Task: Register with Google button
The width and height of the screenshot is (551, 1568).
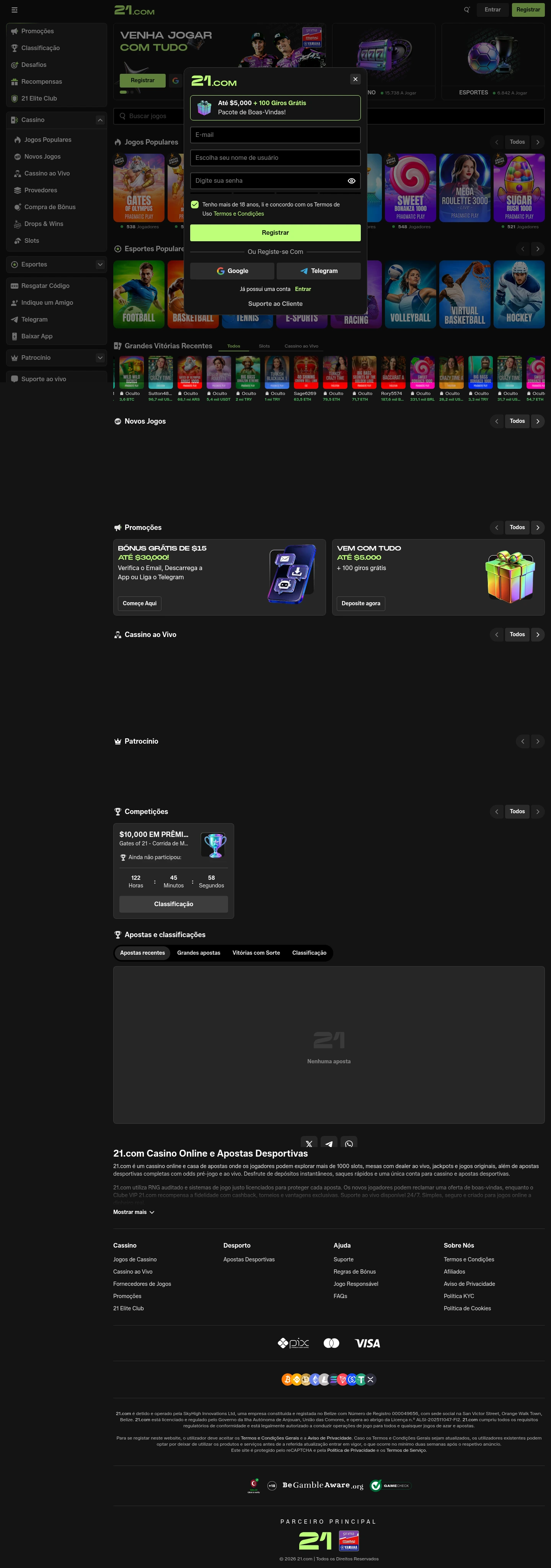Action: (x=232, y=271)
